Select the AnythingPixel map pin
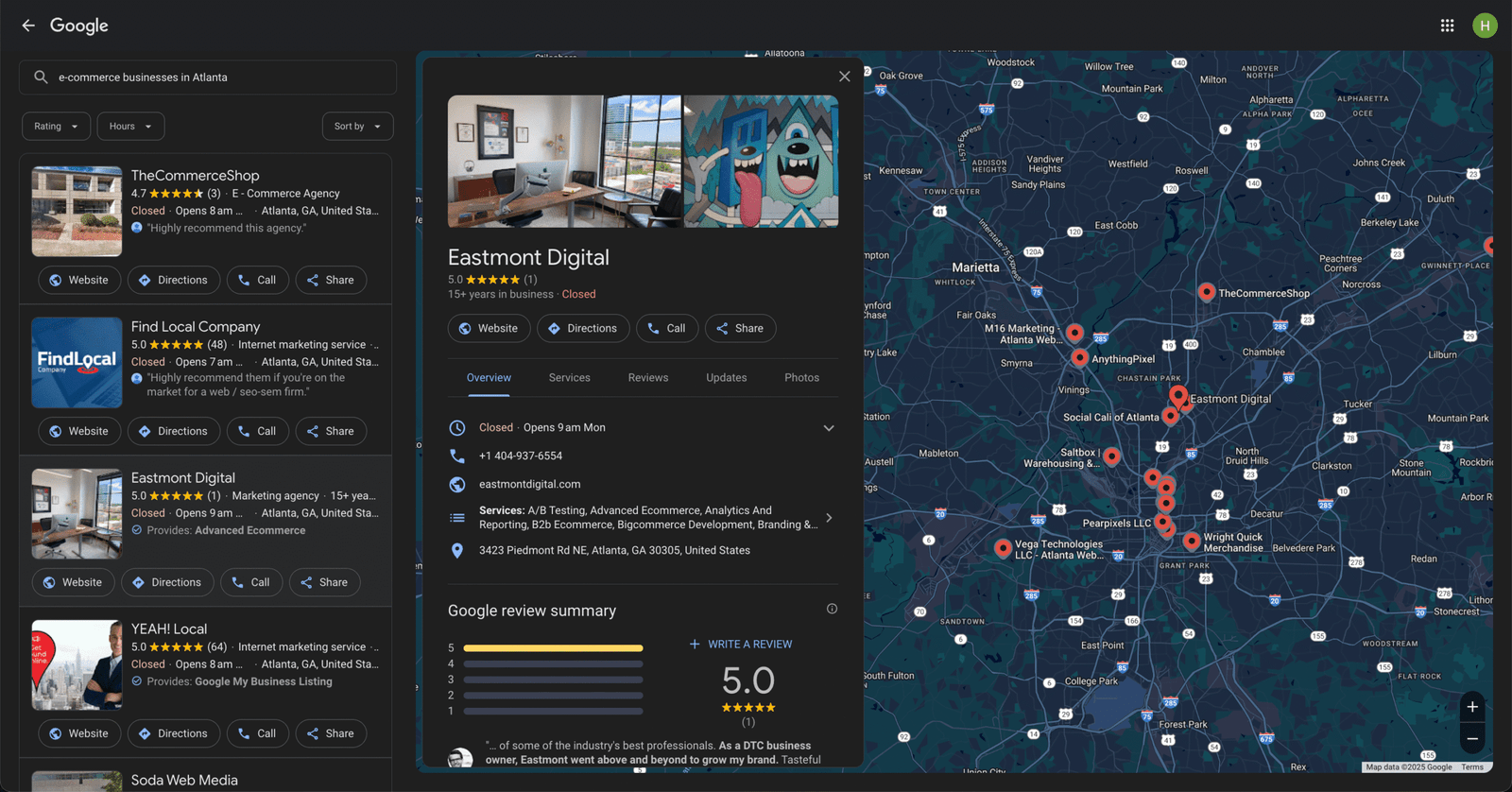This screenshot has width=1512, height=792. coord(1080,357)
